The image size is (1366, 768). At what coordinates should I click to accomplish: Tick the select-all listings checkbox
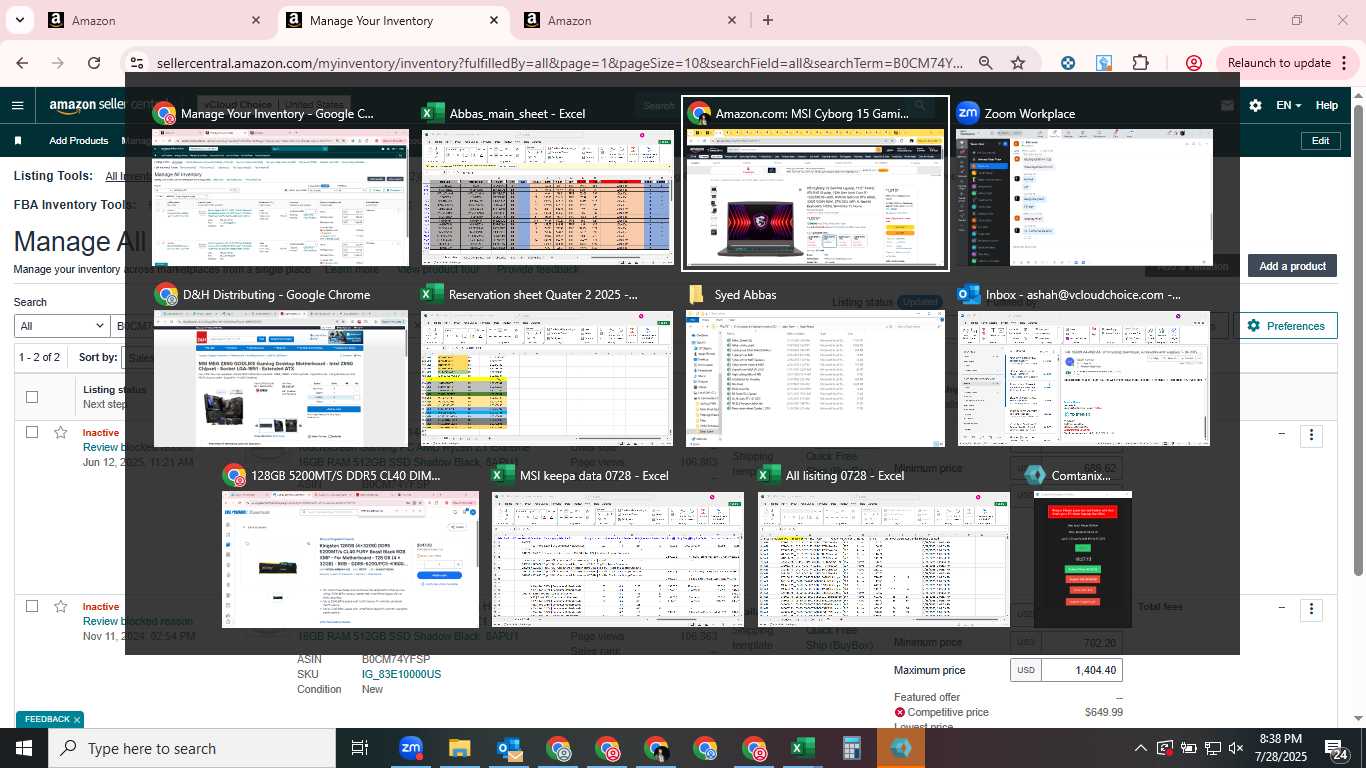click(32, 397)
